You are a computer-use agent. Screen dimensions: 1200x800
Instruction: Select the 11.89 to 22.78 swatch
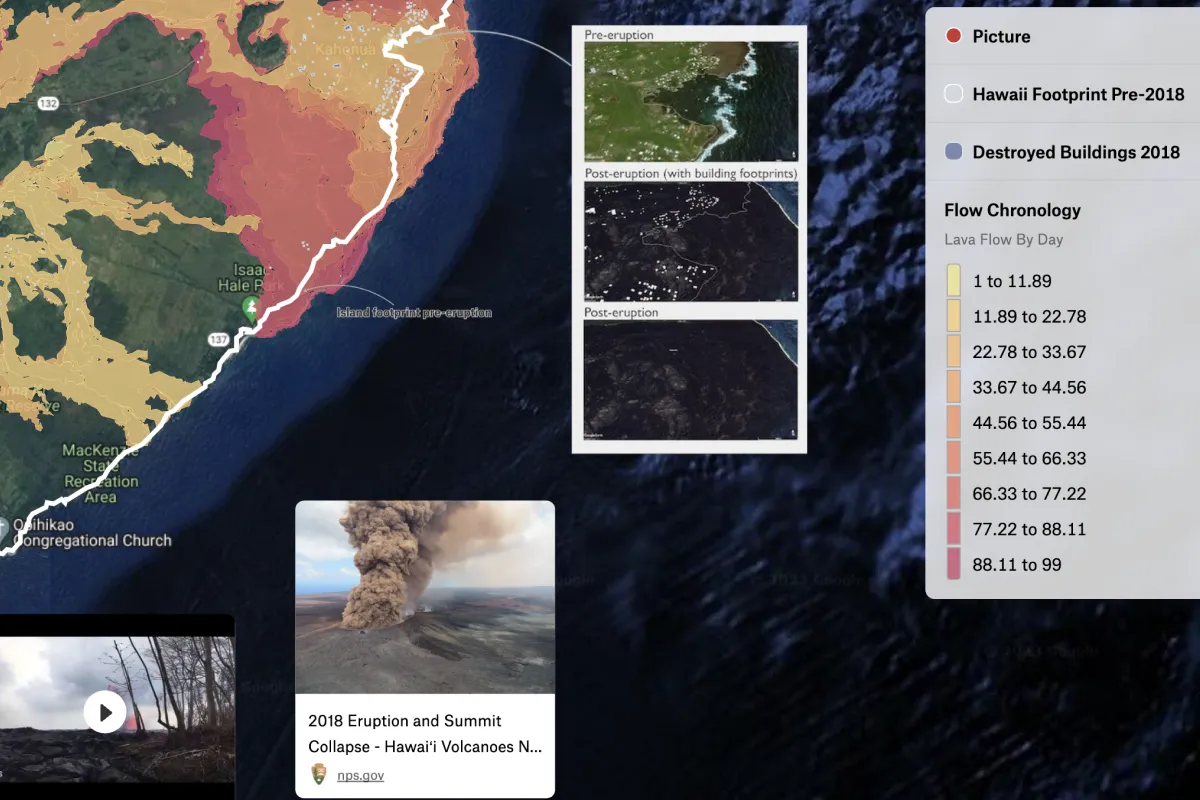(953, 316)
